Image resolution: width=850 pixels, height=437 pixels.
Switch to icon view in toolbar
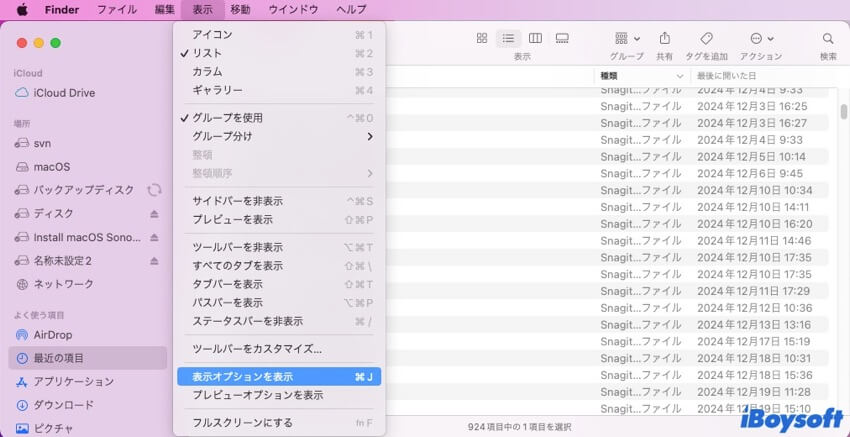click(x=482, y=38)
